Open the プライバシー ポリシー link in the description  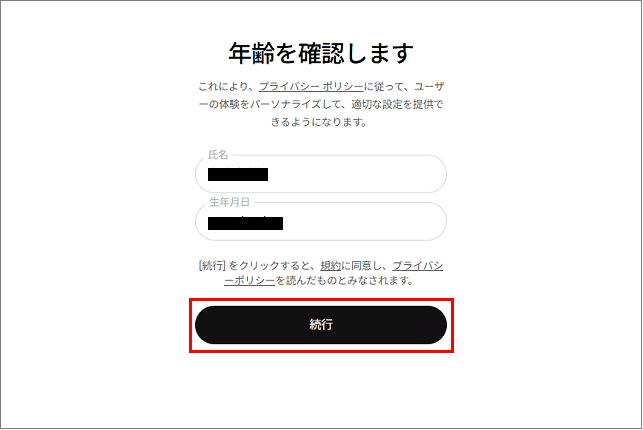311,86
